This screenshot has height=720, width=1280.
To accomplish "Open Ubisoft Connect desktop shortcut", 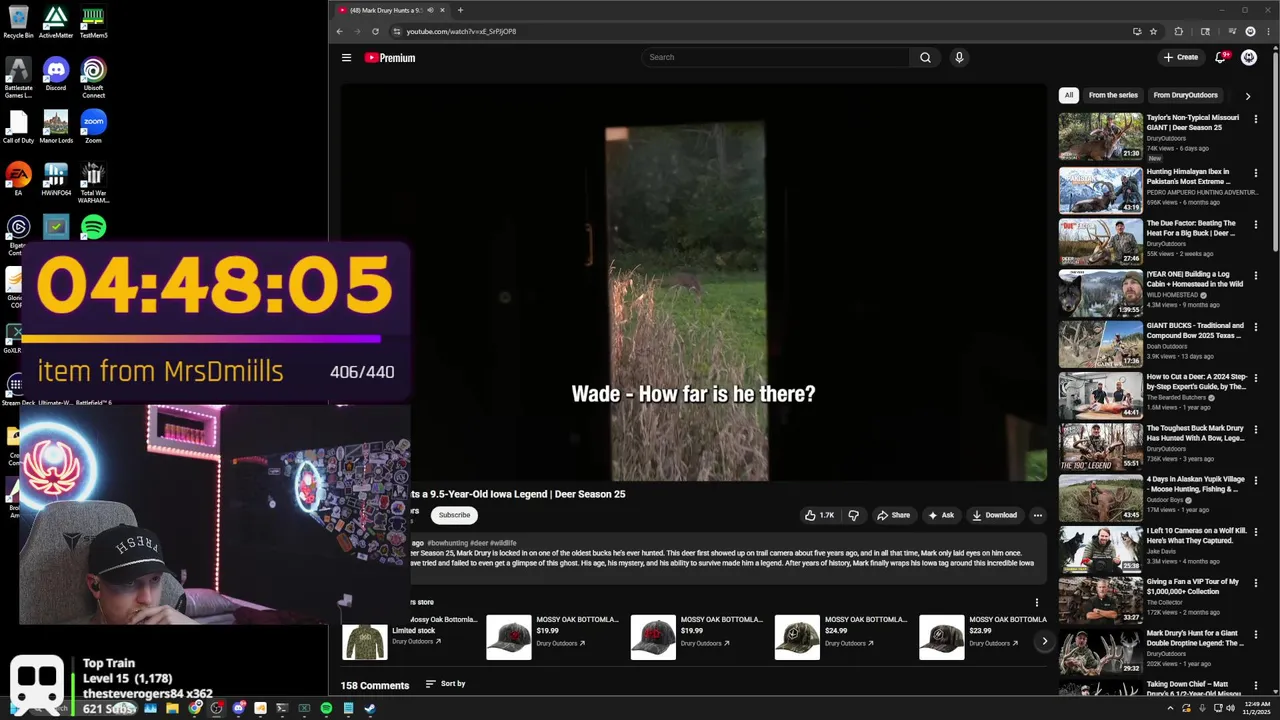I will coord(93,78).
